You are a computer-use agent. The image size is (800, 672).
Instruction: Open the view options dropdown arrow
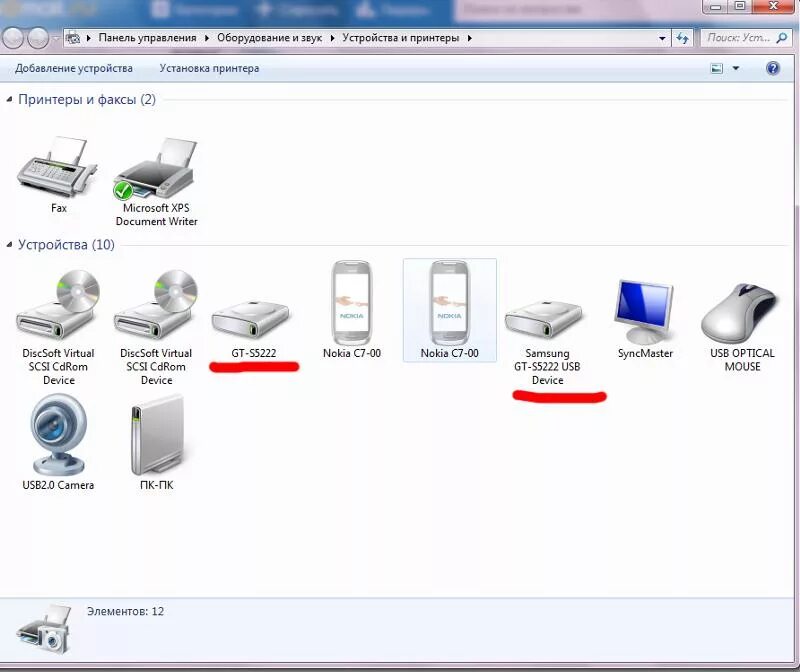click(x=736, y=68)
